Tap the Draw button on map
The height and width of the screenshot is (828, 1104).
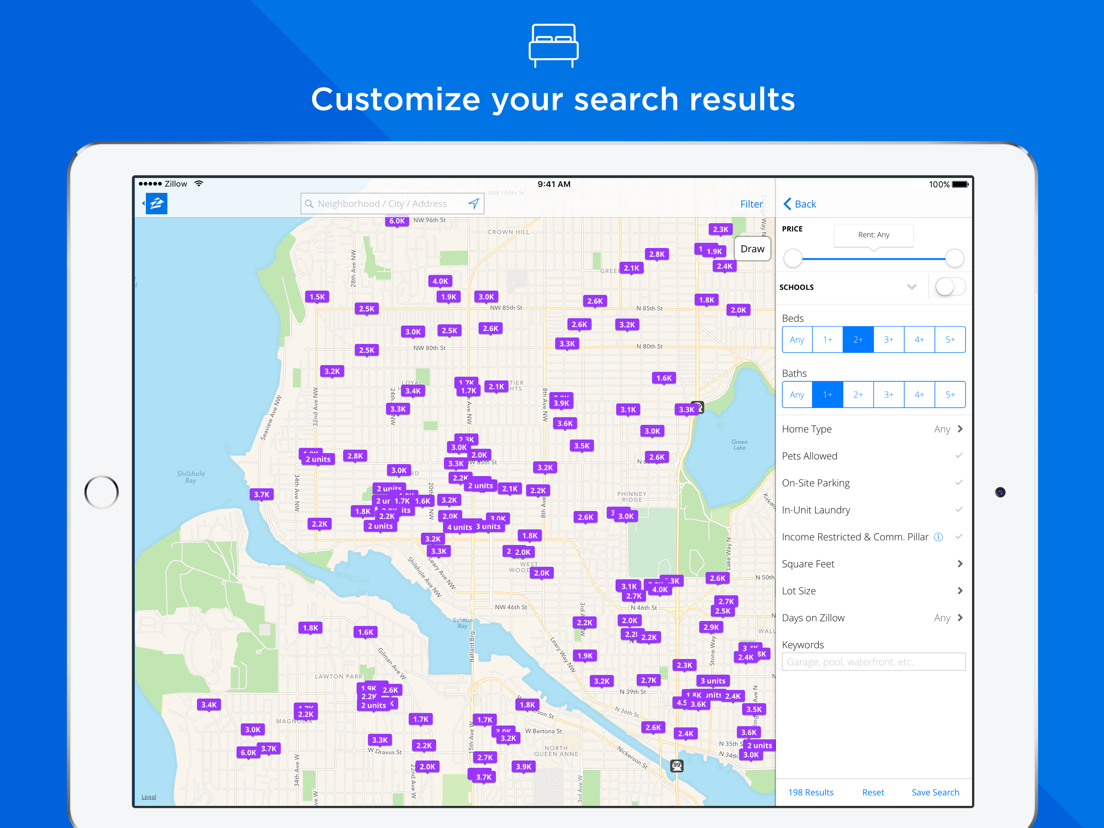(752, 249)
